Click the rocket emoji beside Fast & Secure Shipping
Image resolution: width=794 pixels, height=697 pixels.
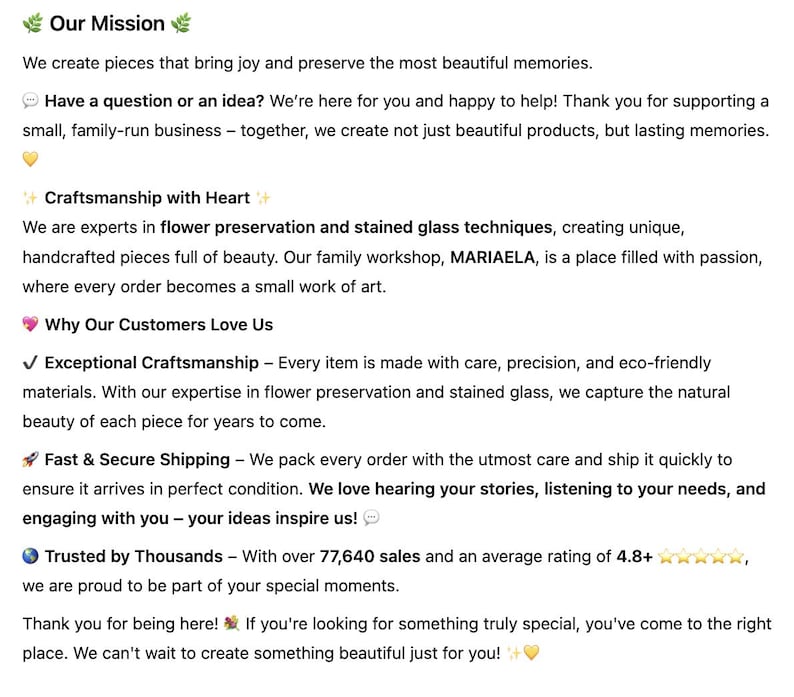(30, 460)
